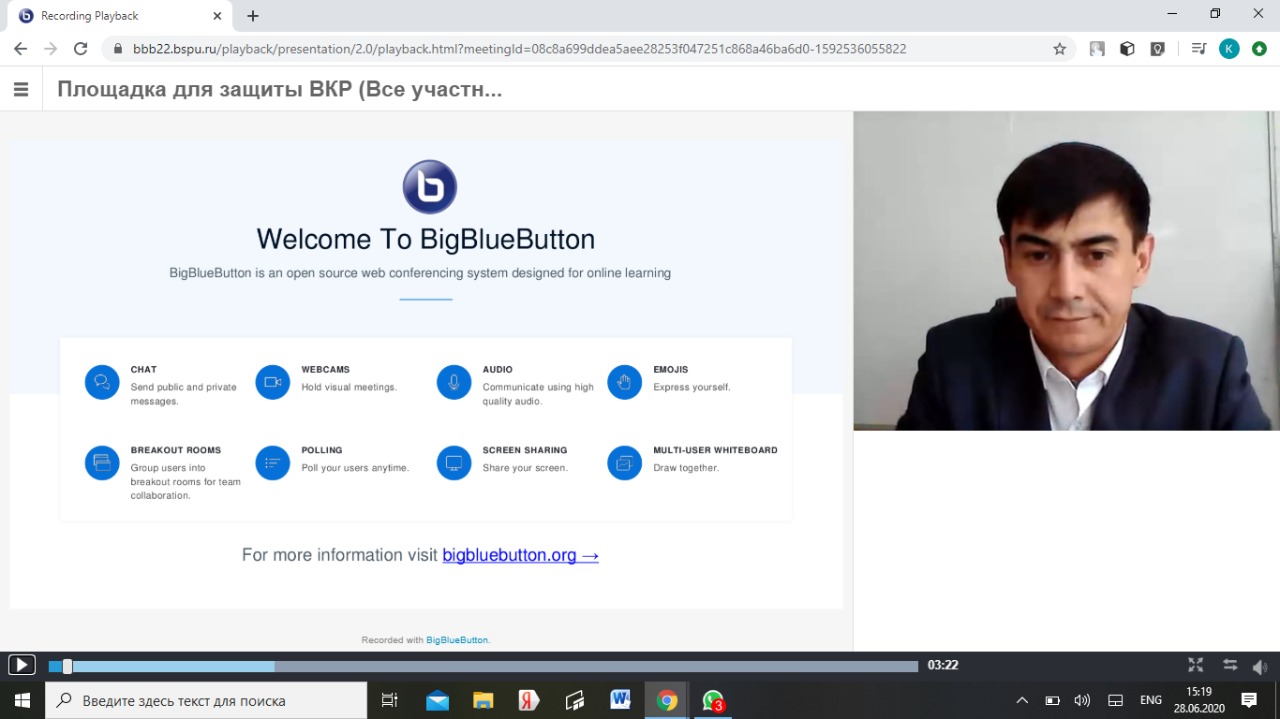Open Chrome media control icon
The image size is (1280, 719).
pyautogui.click(x=1199, y=48)
